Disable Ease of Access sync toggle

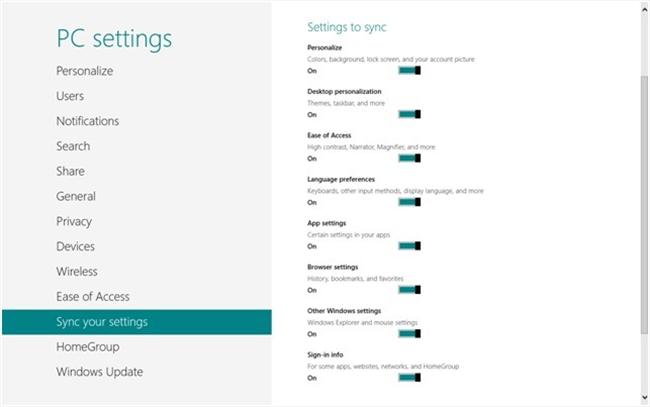point(410,158)
